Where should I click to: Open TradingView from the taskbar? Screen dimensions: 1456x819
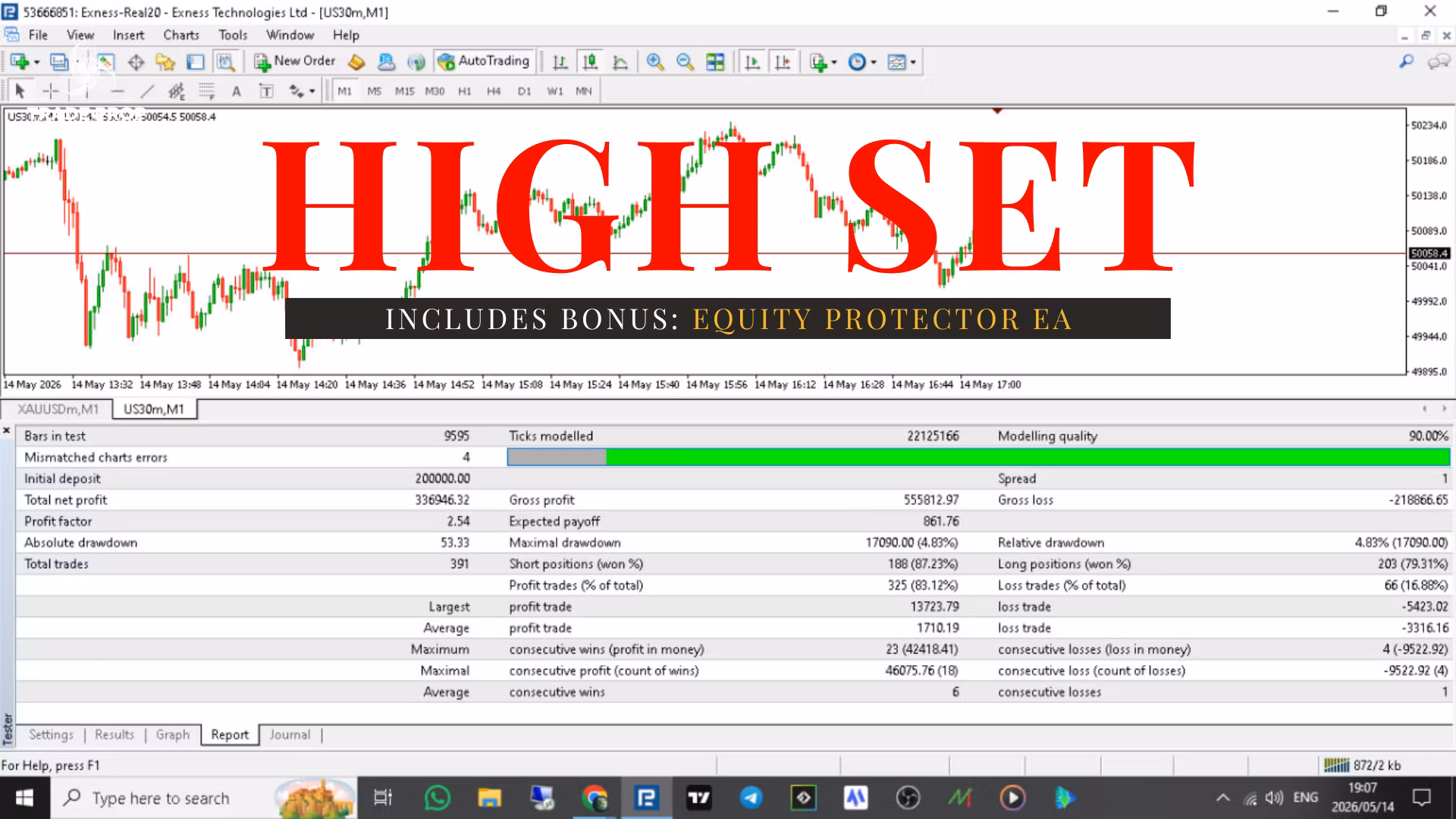click(698, 798)
